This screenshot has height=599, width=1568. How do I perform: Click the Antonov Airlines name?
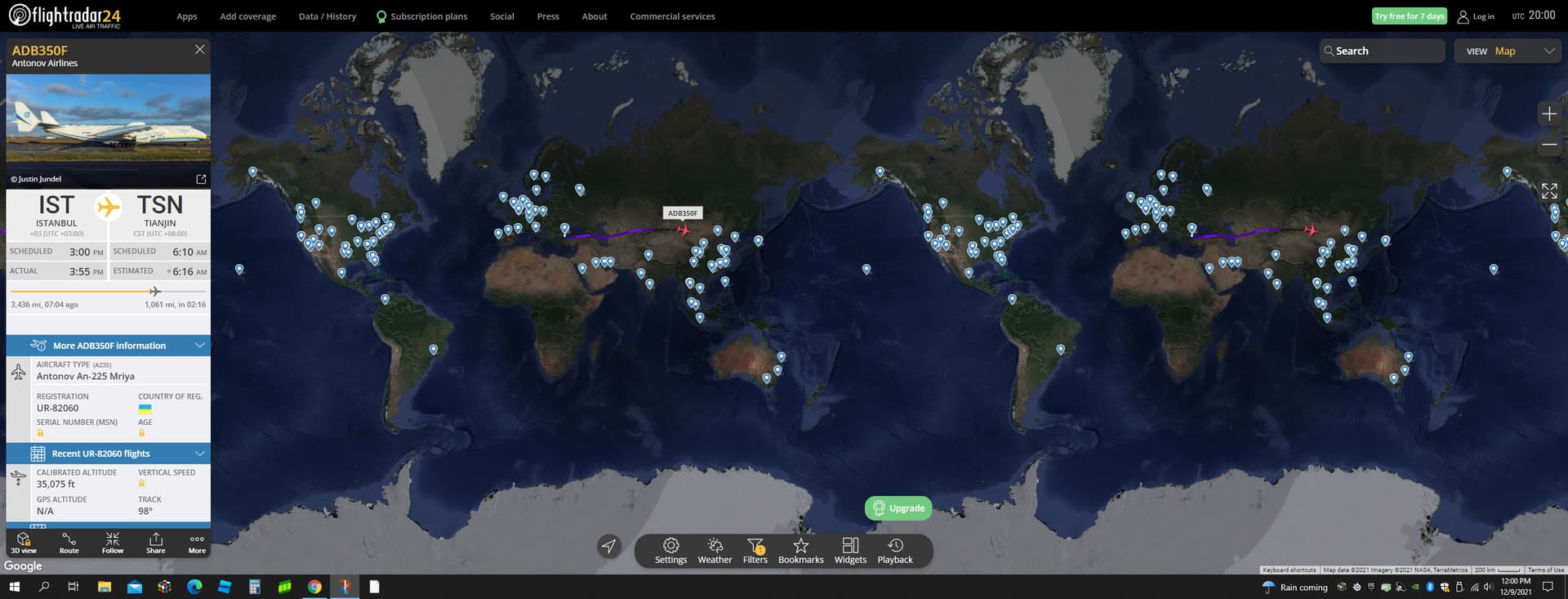45,63
